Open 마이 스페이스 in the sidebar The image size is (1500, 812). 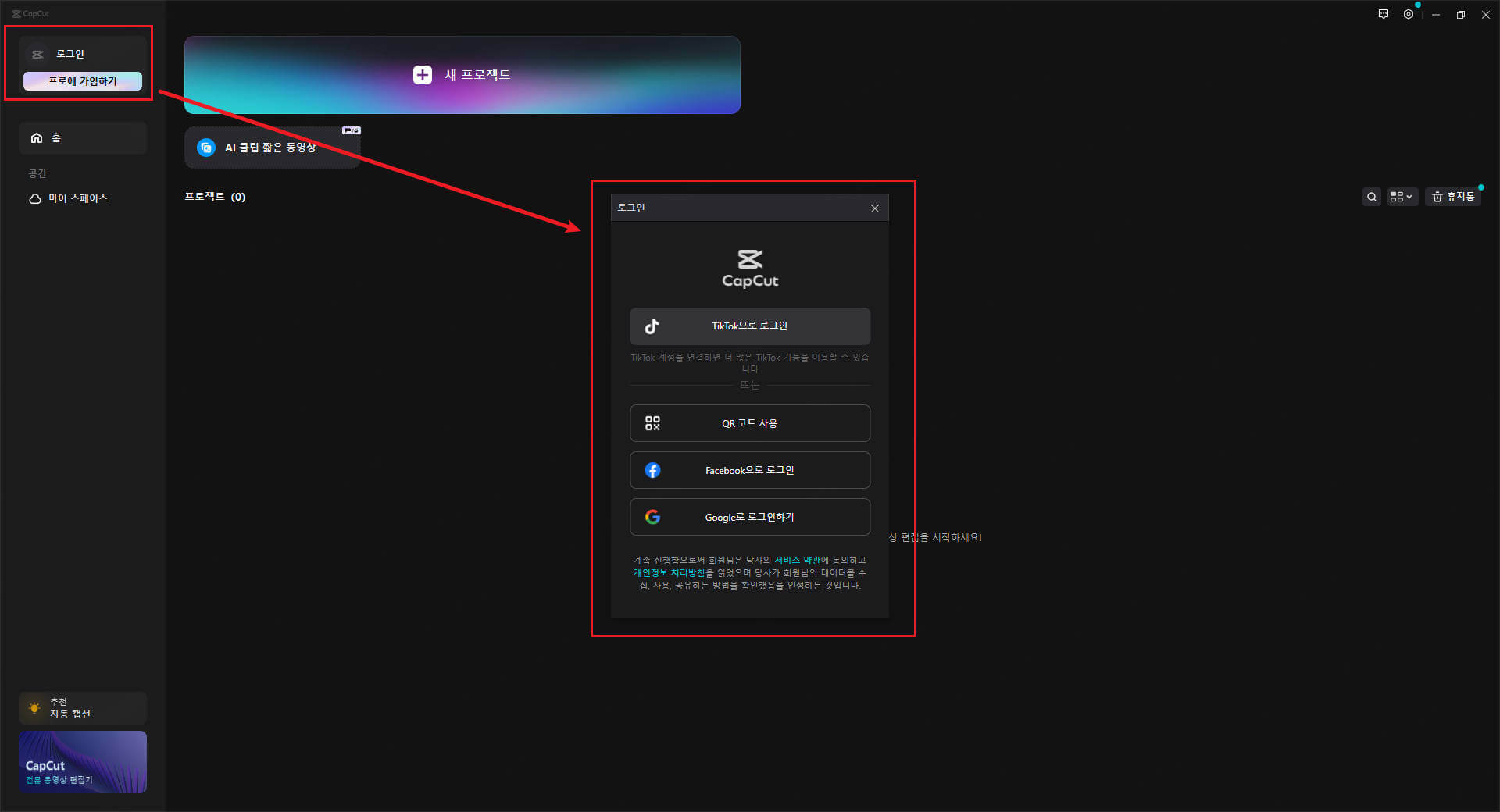78,198
